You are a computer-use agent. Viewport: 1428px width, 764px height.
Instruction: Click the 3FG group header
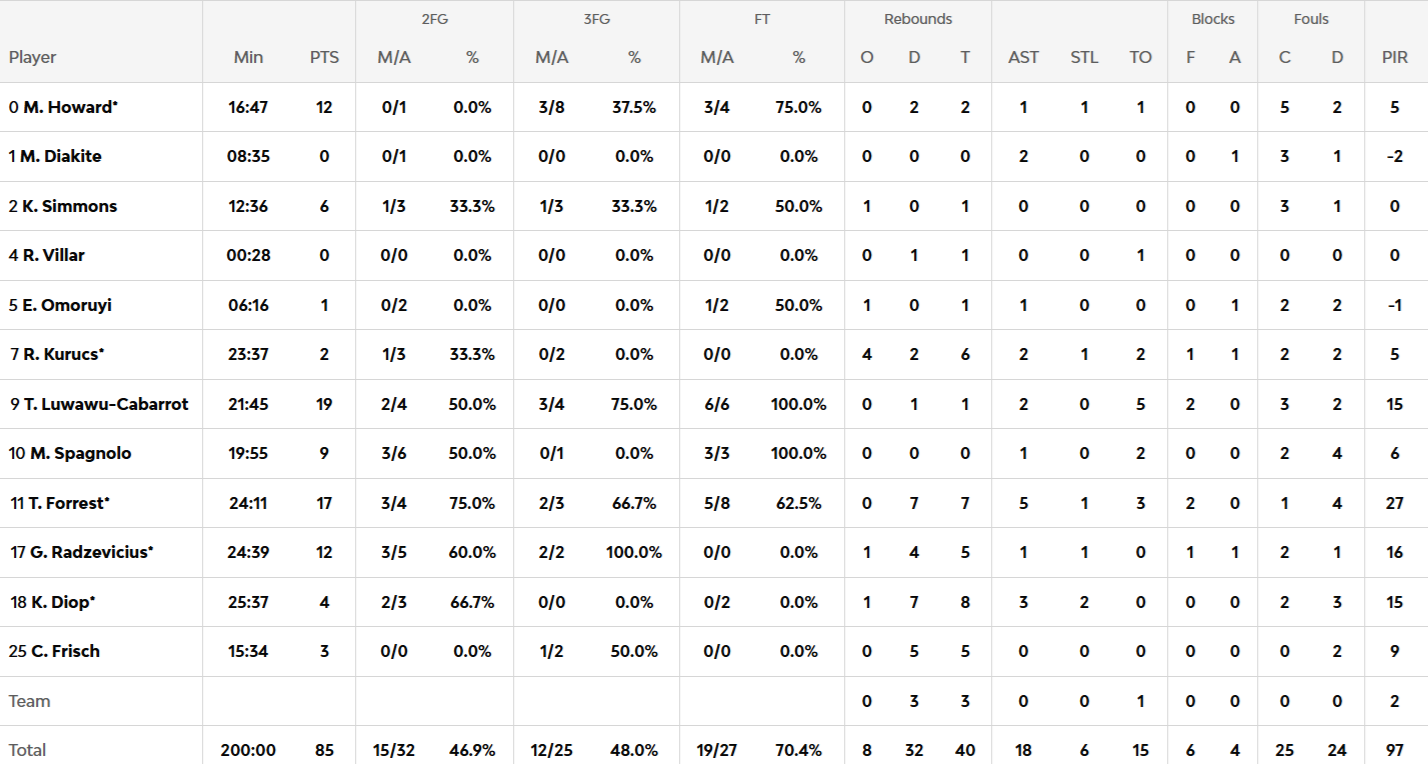[x=596, y=19]
